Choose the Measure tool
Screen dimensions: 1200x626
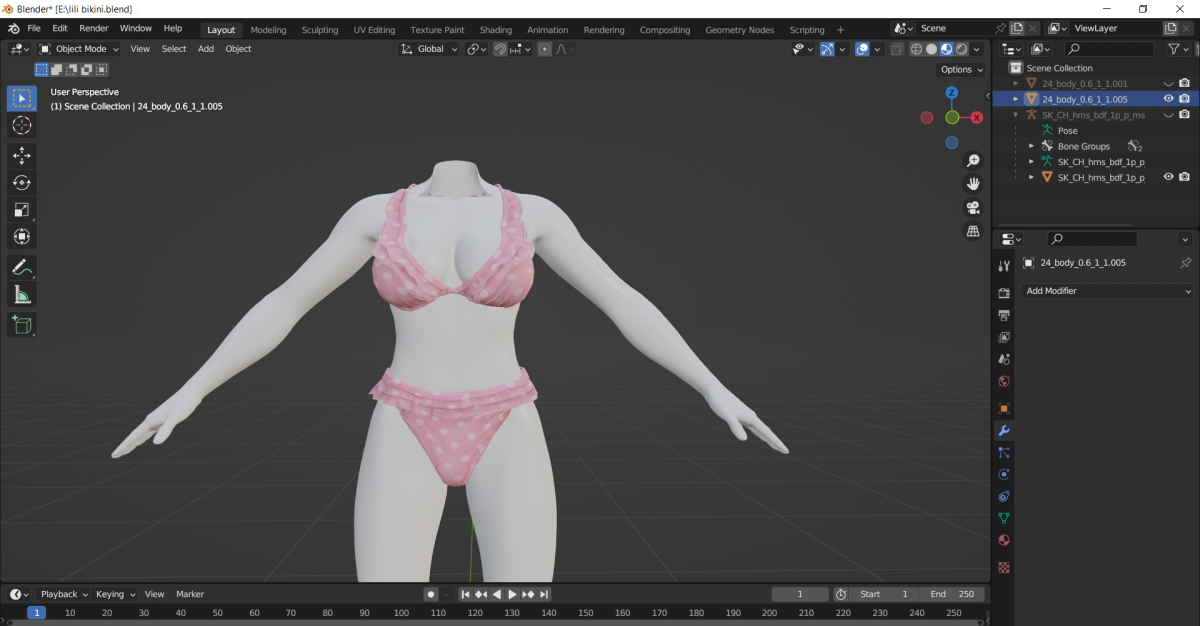click(x=22, y=294)
